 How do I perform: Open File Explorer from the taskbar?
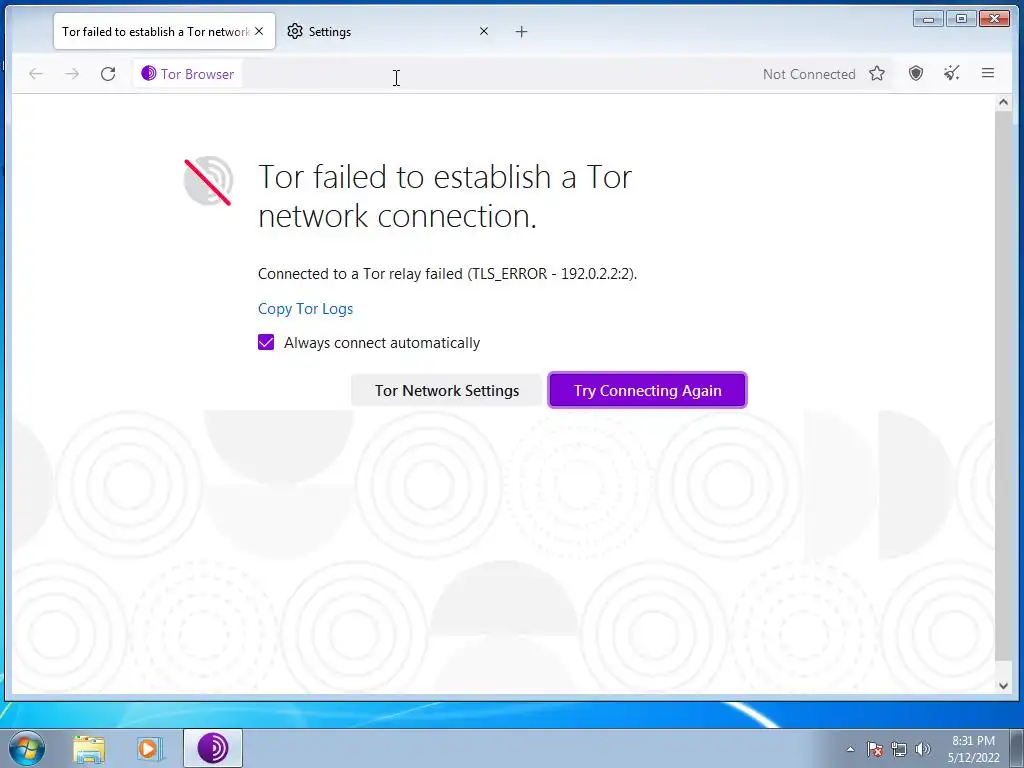coord(89,748)
